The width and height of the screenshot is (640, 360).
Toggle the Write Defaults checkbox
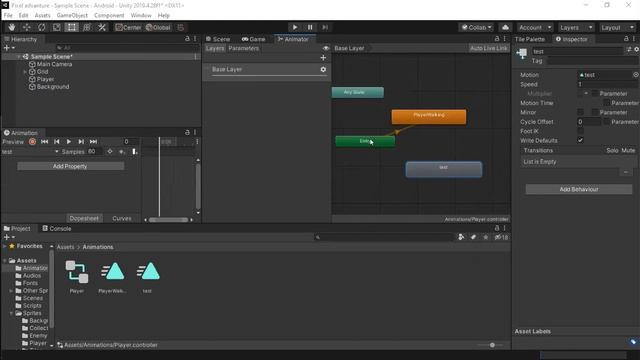580,140
